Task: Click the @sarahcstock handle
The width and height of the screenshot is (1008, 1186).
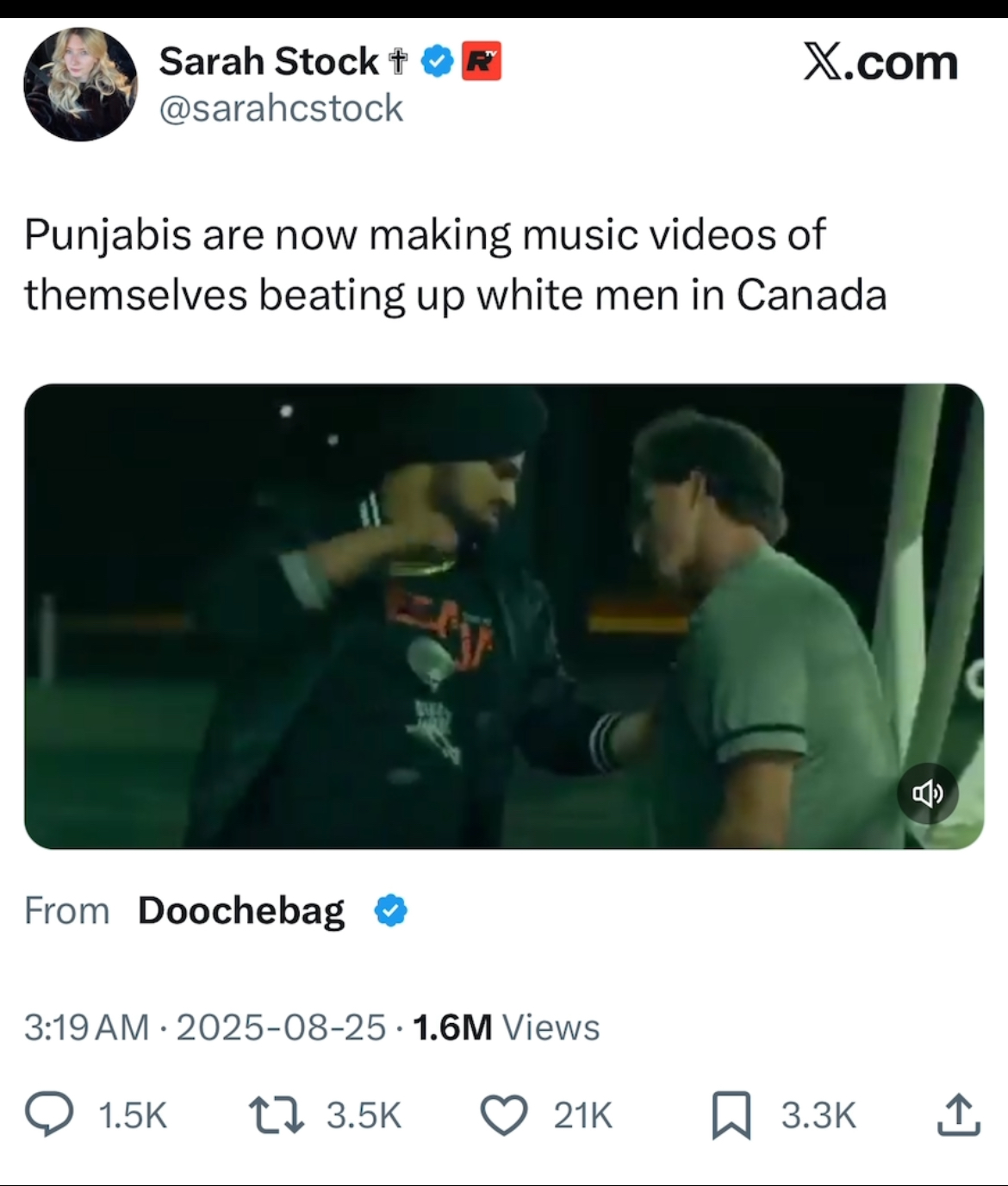Action: coord(281,109)
